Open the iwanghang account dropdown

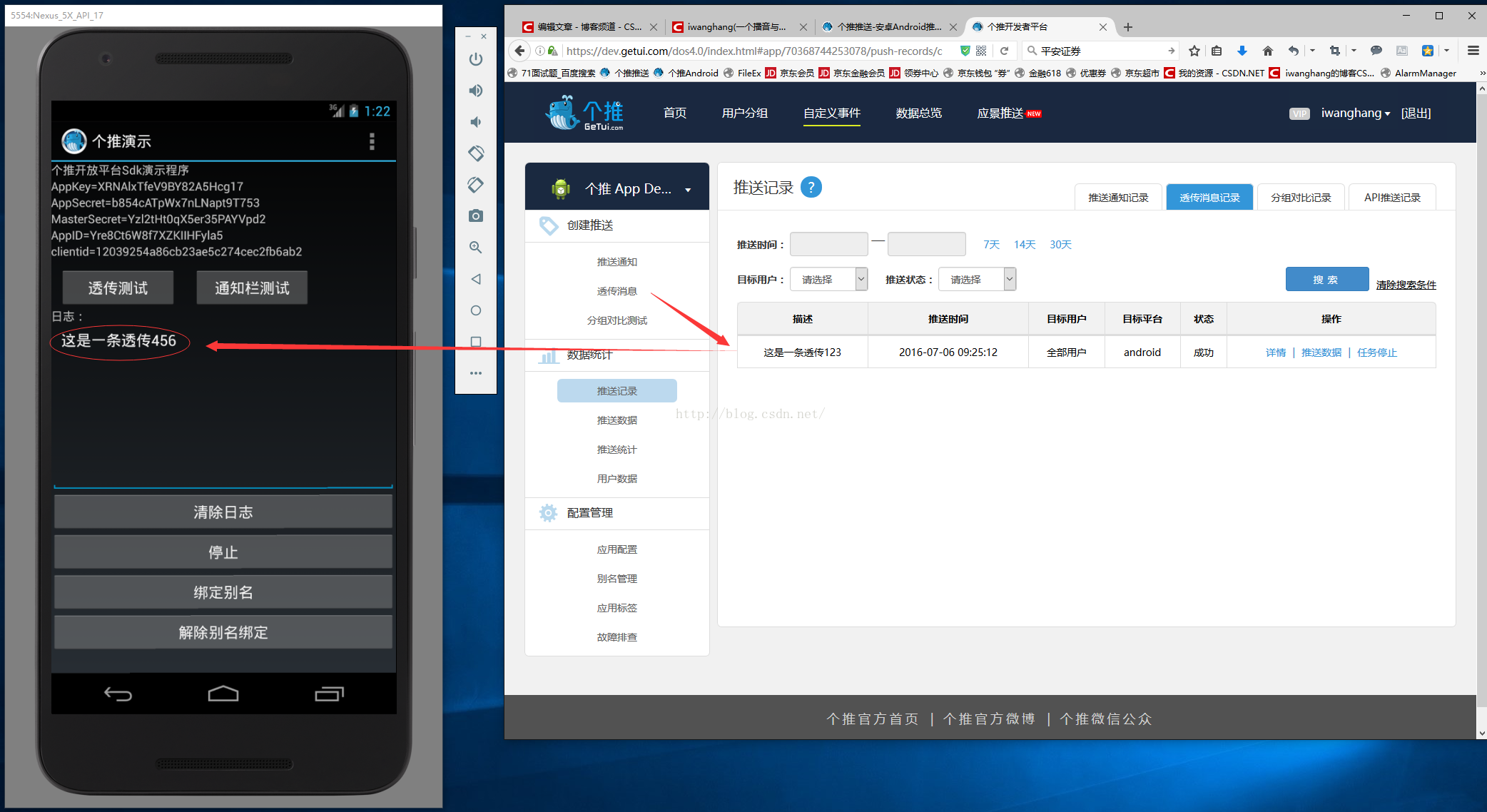pyautogui.click(x=1355, y=113)
